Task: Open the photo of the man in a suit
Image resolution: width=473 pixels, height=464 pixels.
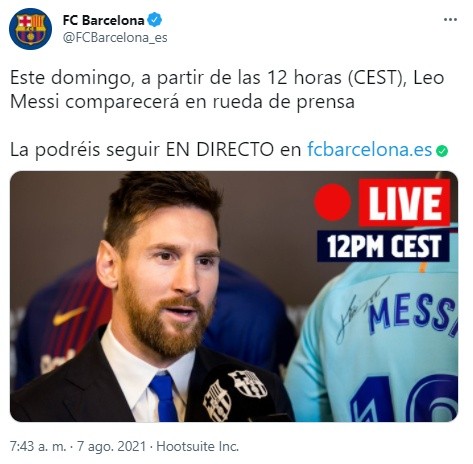Action: [x=234, y=296]
